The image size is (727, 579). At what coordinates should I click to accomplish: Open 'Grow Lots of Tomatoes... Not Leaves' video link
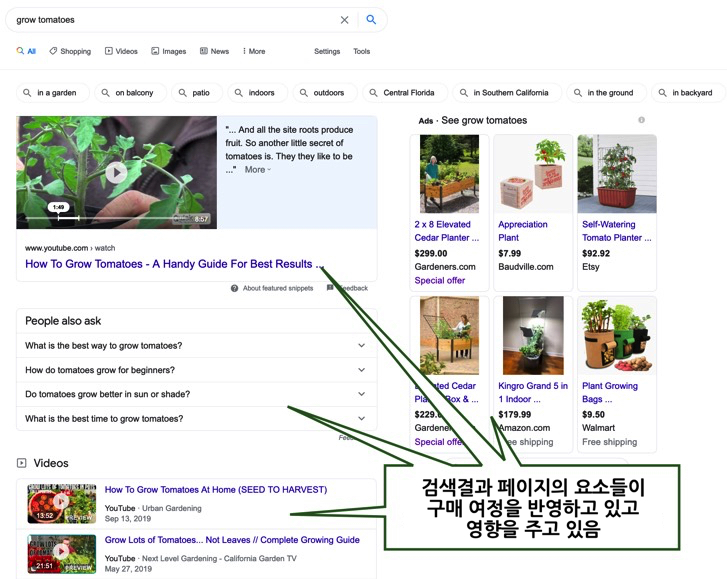click(232, 540)
